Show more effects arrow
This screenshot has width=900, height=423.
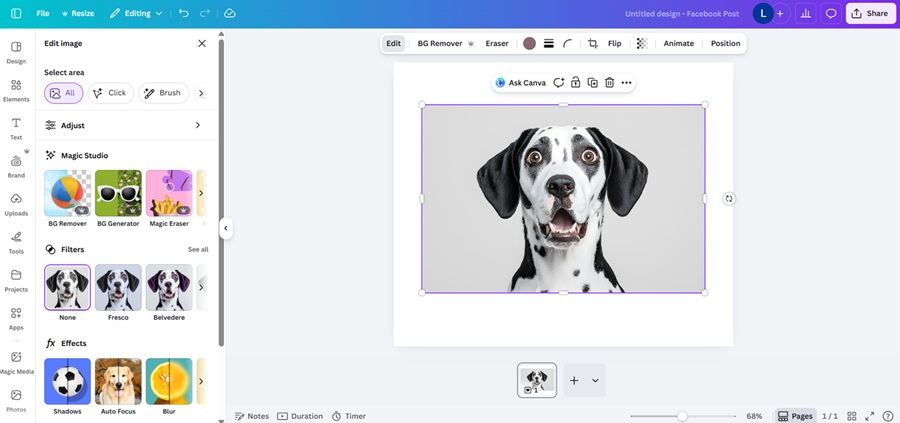click(x=201, y=381)
